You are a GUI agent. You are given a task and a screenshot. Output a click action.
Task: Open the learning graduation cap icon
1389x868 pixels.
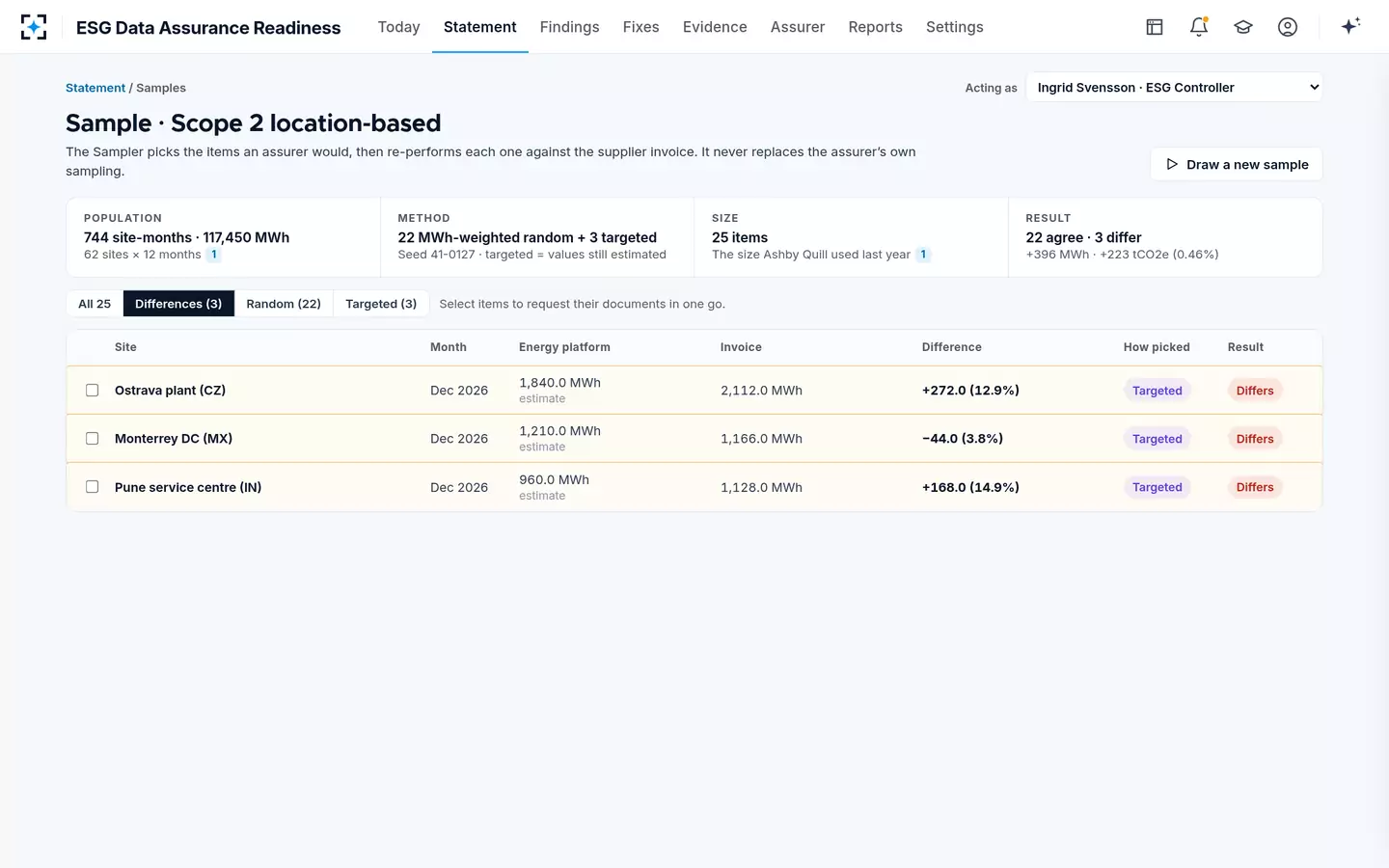[1243, 27]
